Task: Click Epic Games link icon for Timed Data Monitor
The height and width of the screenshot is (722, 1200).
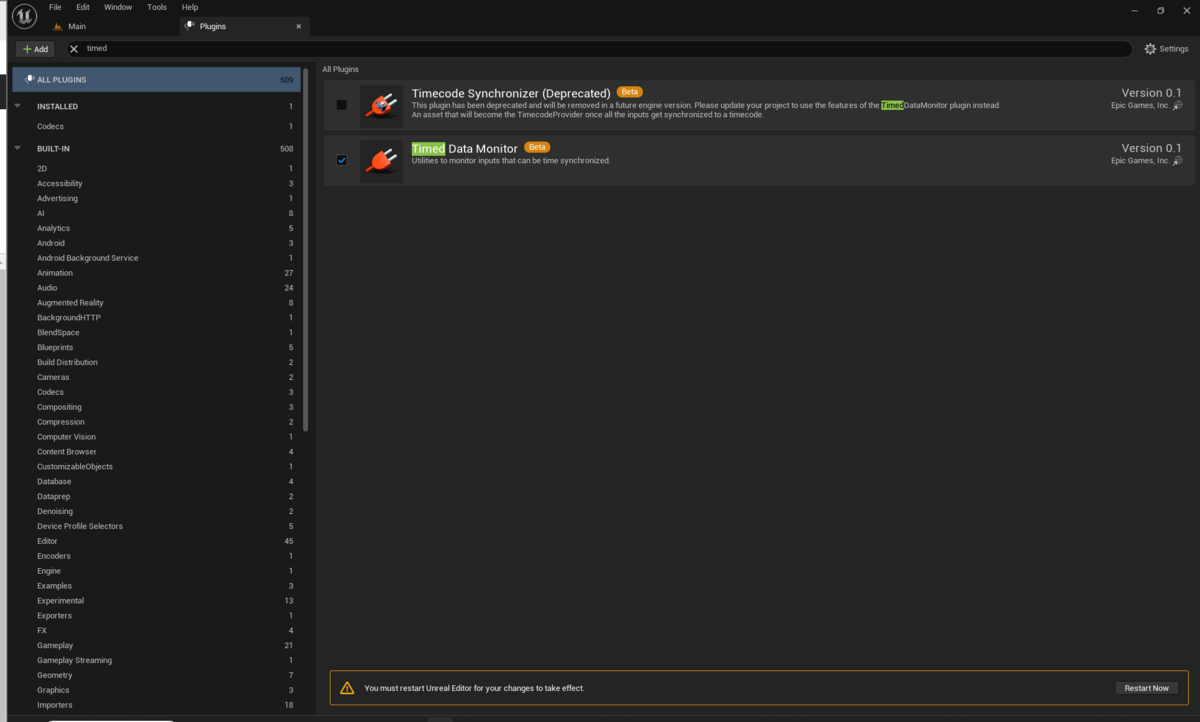Action: [x=1178, y=160]
